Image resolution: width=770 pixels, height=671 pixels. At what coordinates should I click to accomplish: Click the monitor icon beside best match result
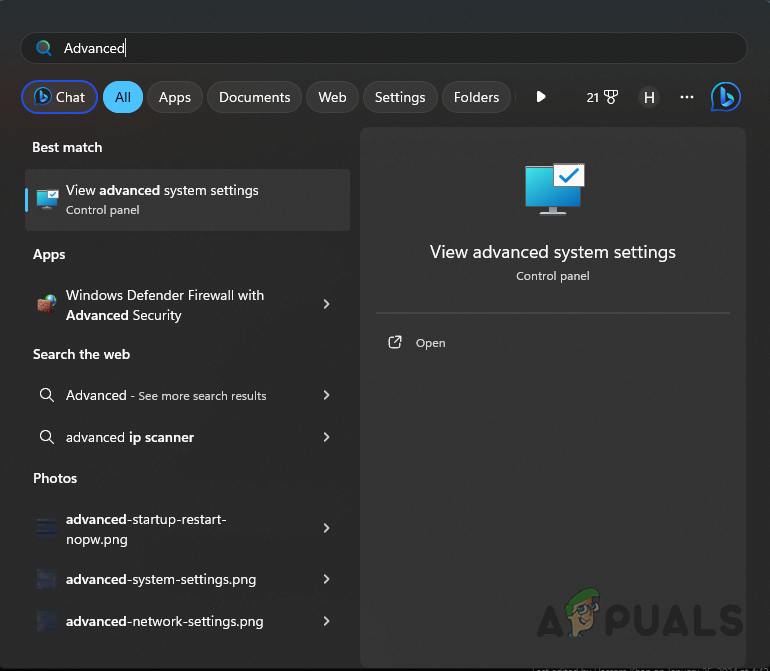[x=47, y=199]
